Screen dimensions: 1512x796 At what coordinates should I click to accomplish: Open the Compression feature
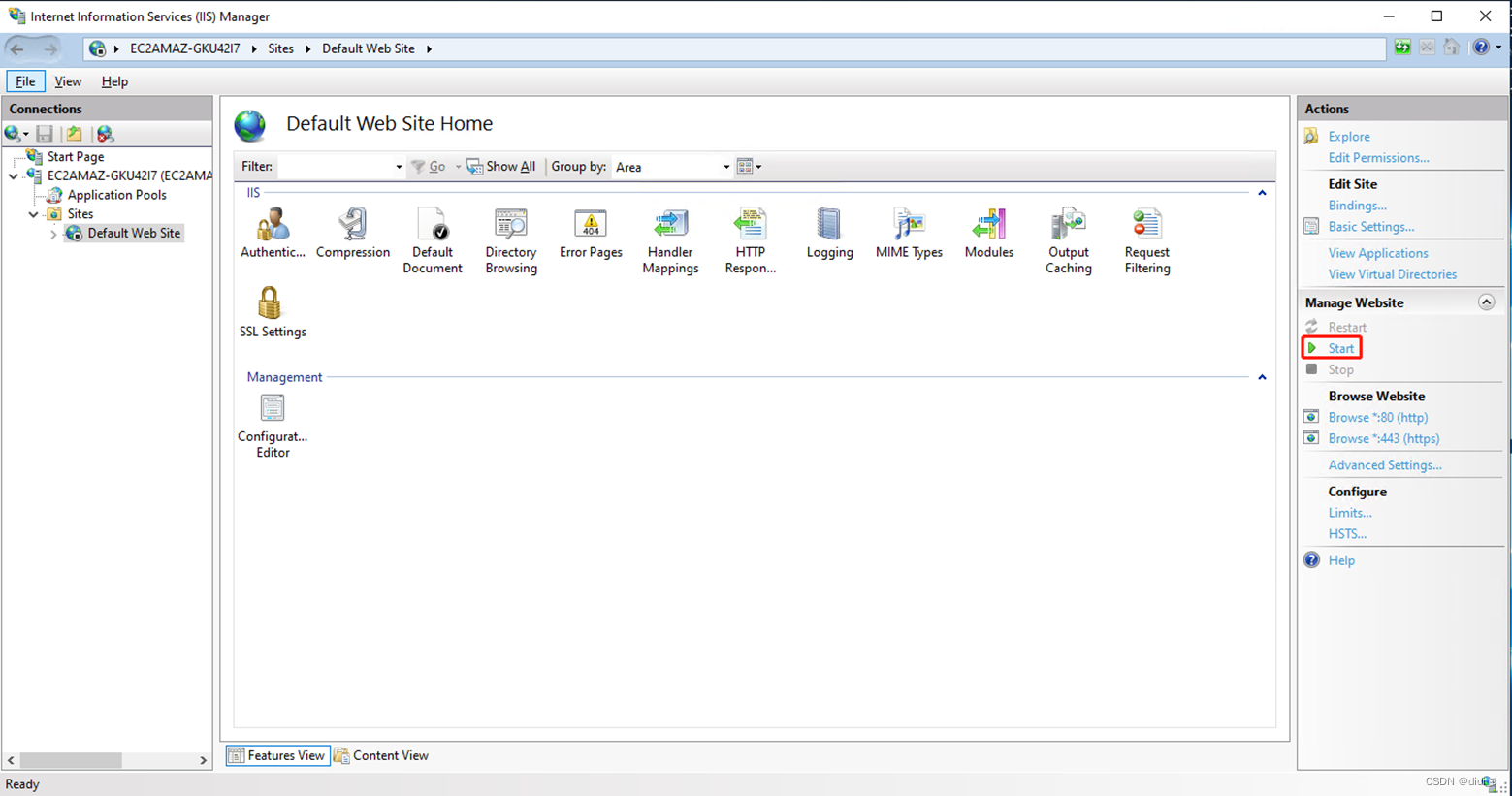(x=352, y=234)
